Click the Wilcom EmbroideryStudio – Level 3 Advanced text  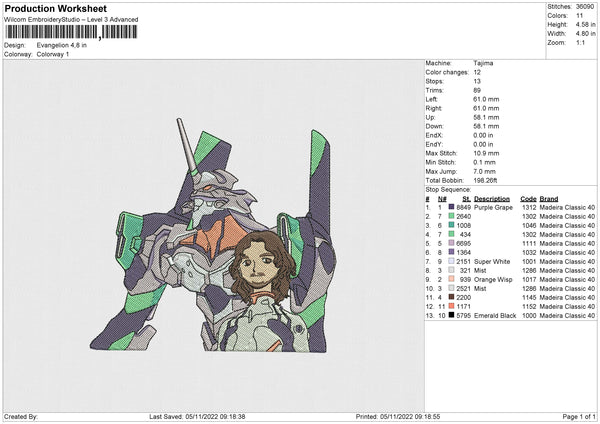71,20
